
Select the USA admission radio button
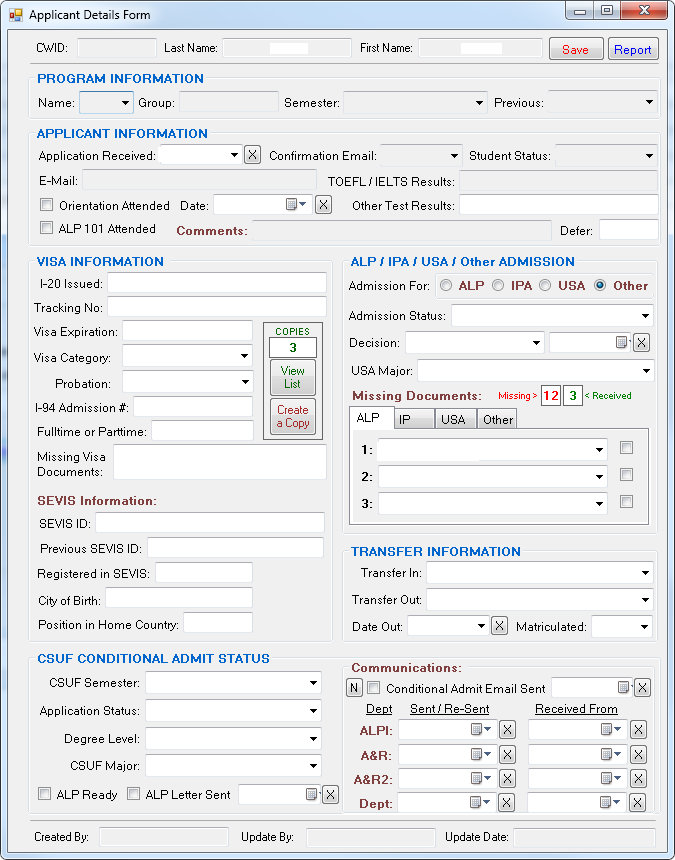point(545,285)
